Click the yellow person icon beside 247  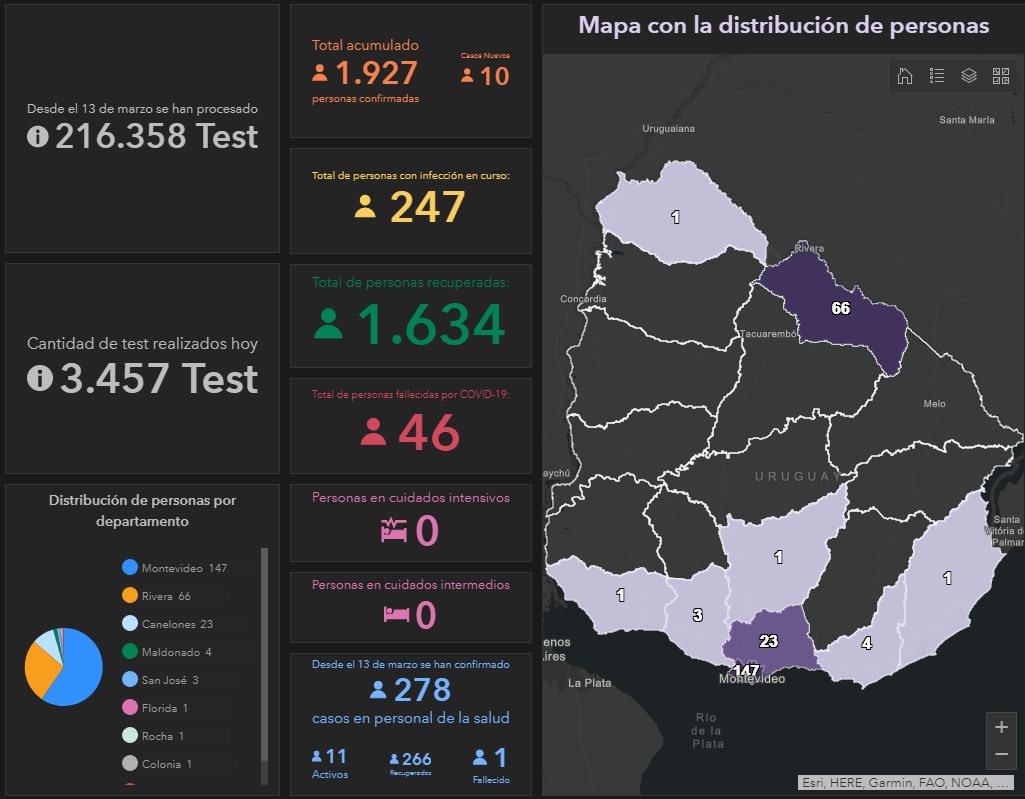[365, 207]
